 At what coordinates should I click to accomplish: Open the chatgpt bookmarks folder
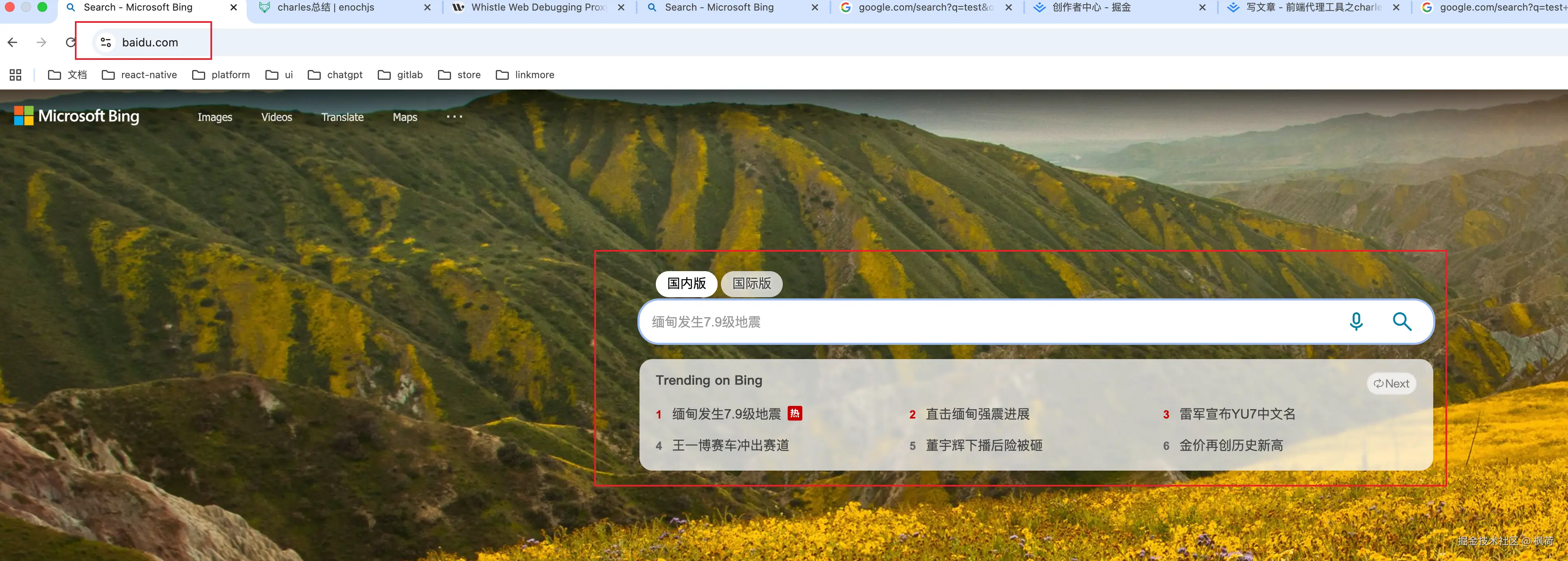[335, 75]
